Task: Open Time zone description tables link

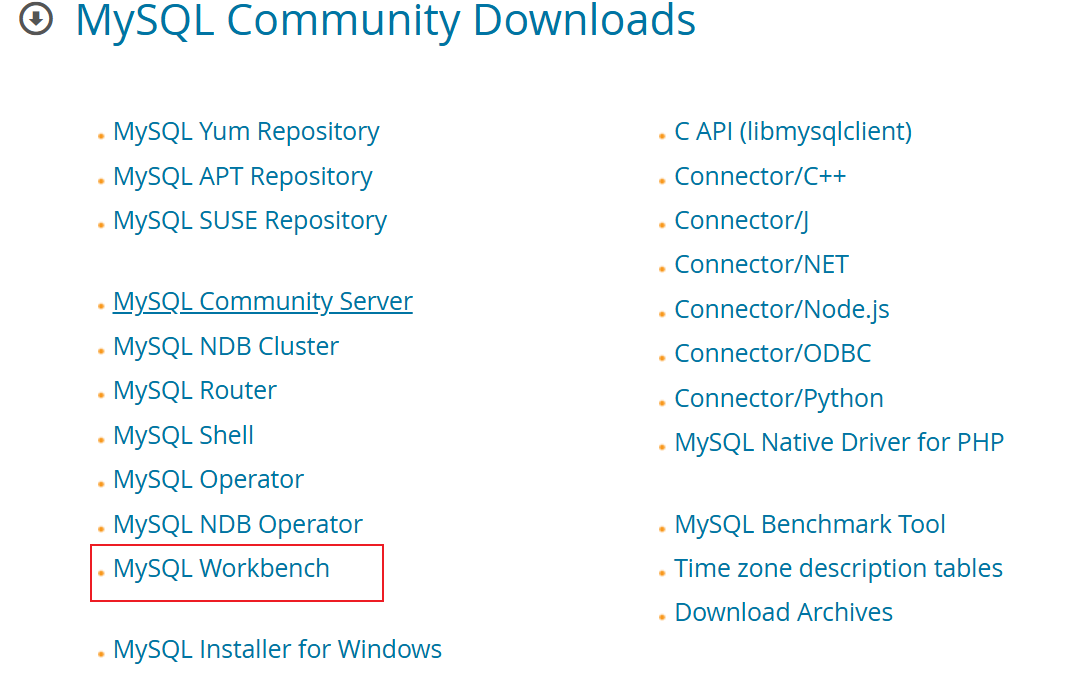Action: click(x=839, y=569)
